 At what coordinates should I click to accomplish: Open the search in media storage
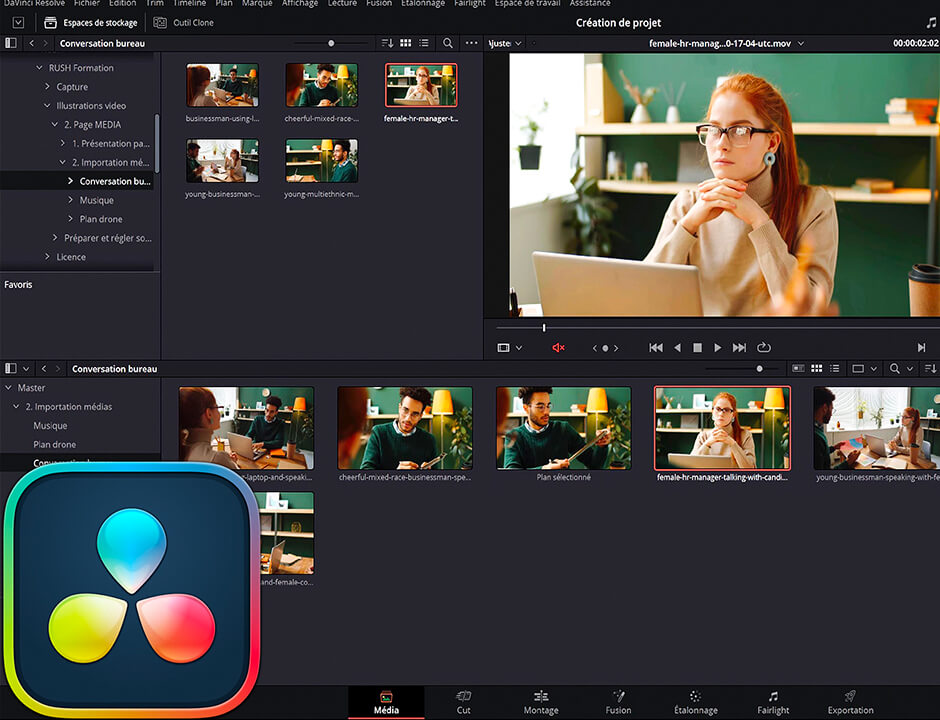(x=448, y=43)
